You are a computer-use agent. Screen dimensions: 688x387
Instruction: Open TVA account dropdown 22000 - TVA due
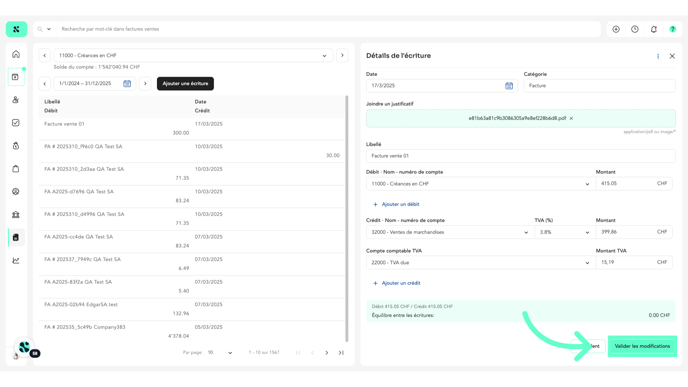coord(480,263)
